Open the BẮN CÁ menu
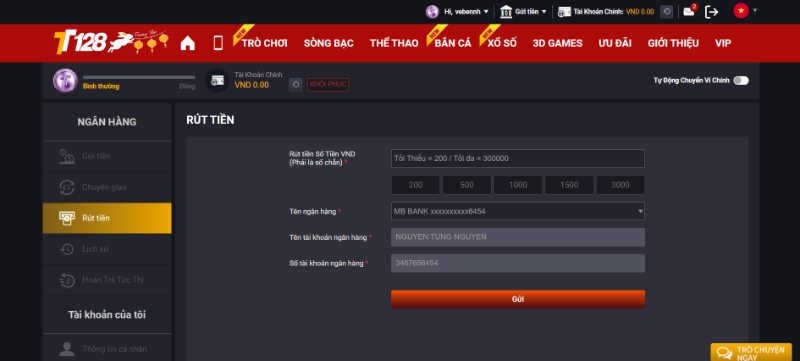 tap(453, 43)
